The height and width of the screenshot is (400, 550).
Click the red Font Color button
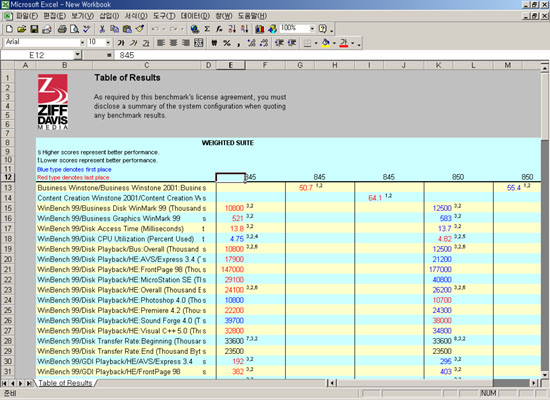344,43
